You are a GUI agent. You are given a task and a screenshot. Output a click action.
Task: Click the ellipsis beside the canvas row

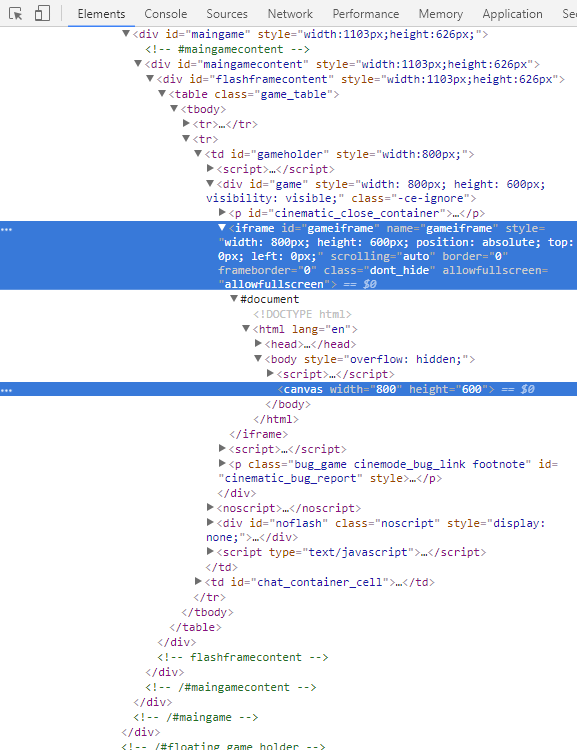point(6,390)
